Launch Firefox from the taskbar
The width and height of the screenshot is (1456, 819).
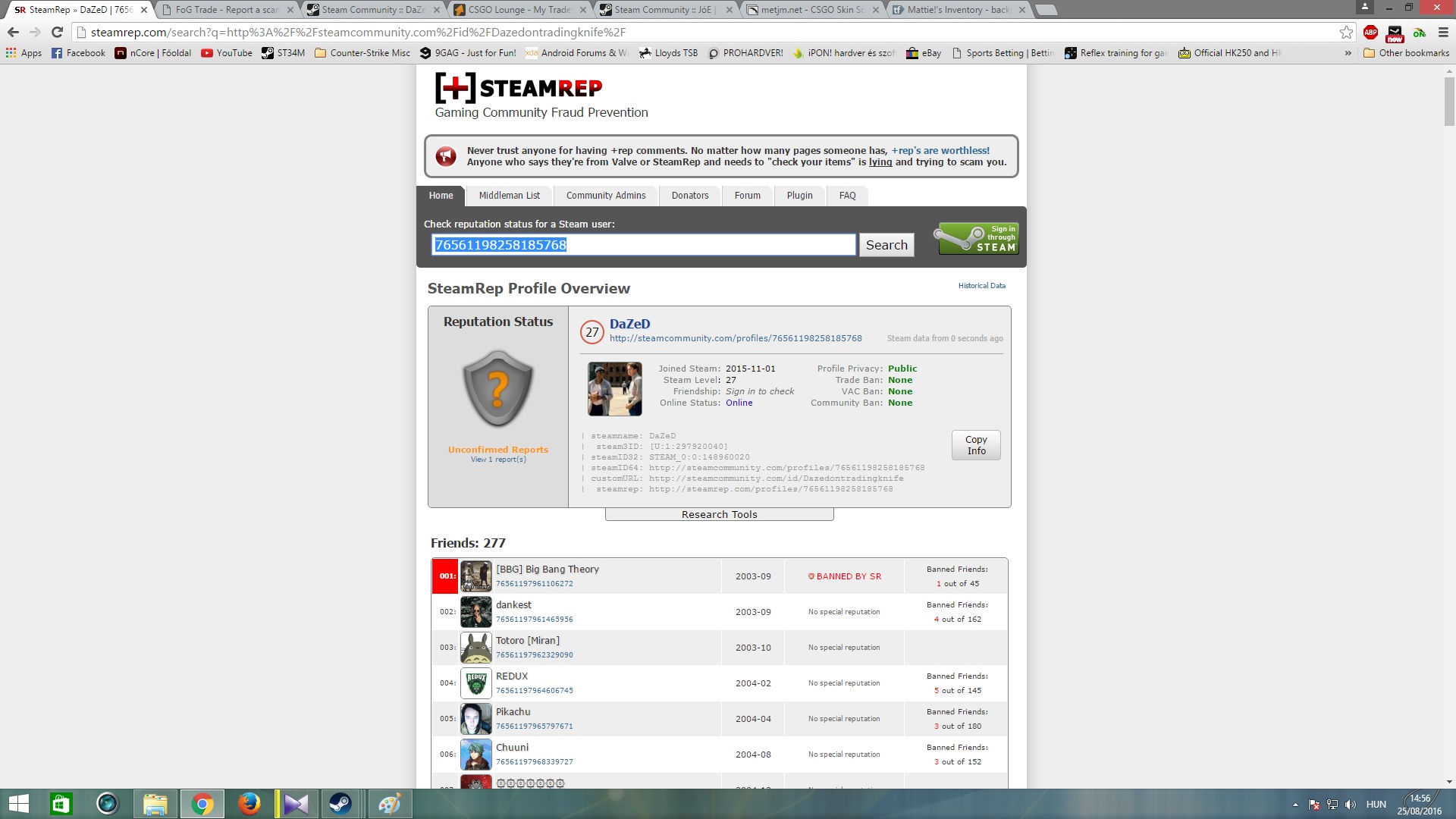249,804
